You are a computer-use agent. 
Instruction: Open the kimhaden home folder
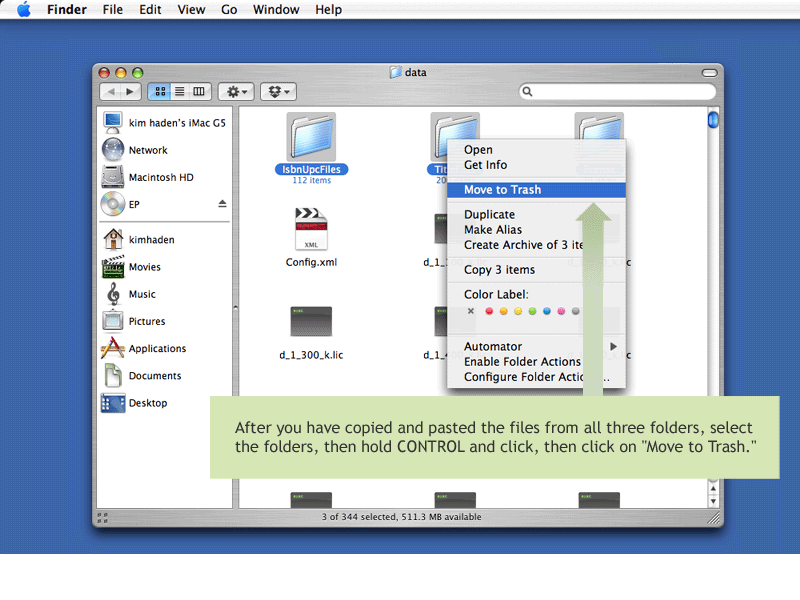tap(164, 239)
